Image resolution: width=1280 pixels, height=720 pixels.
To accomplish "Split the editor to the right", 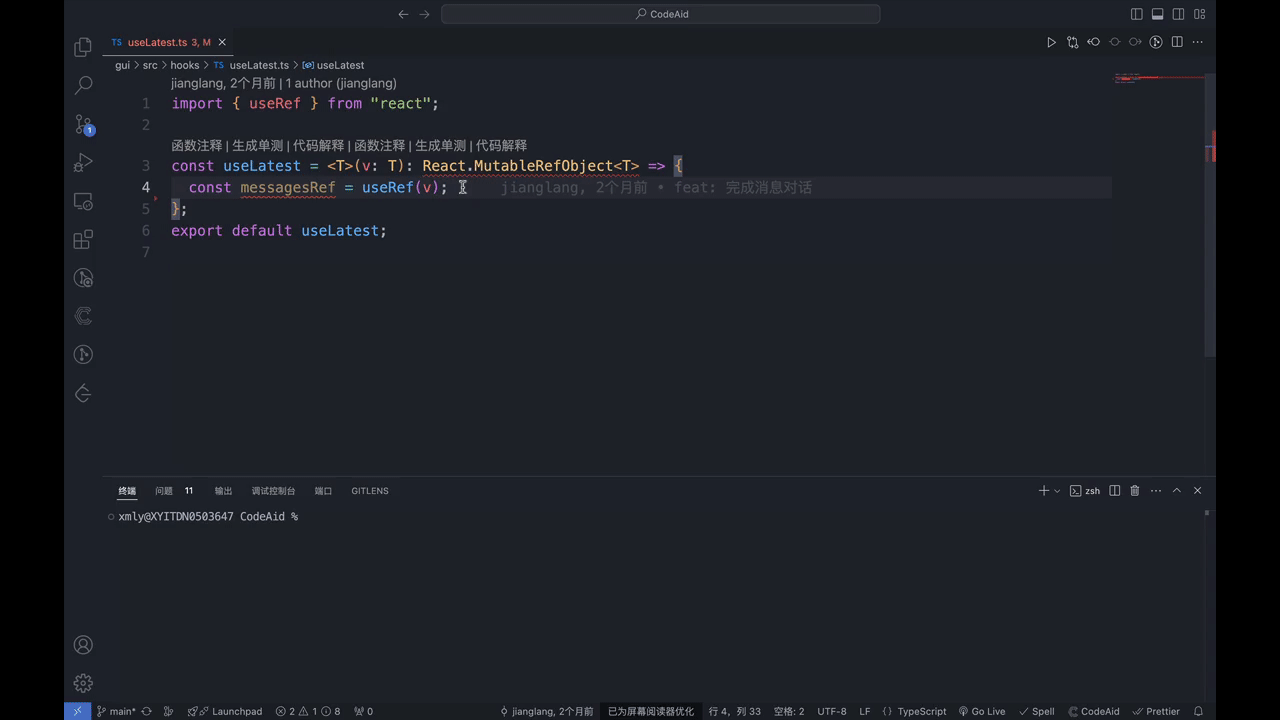I will coord(1177,42).
